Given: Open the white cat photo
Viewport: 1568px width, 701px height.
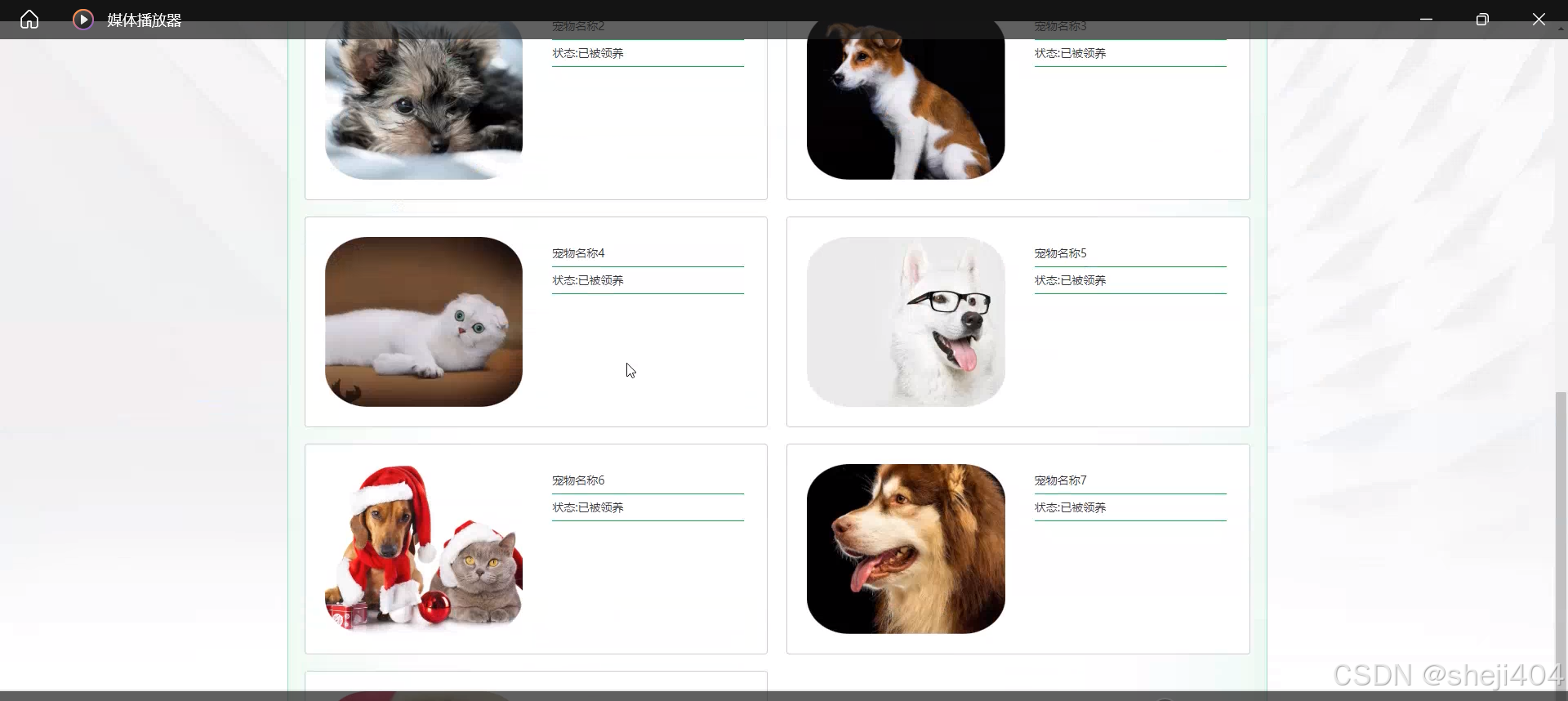Looking at the screenshot, I should click(x=424, y=322).
